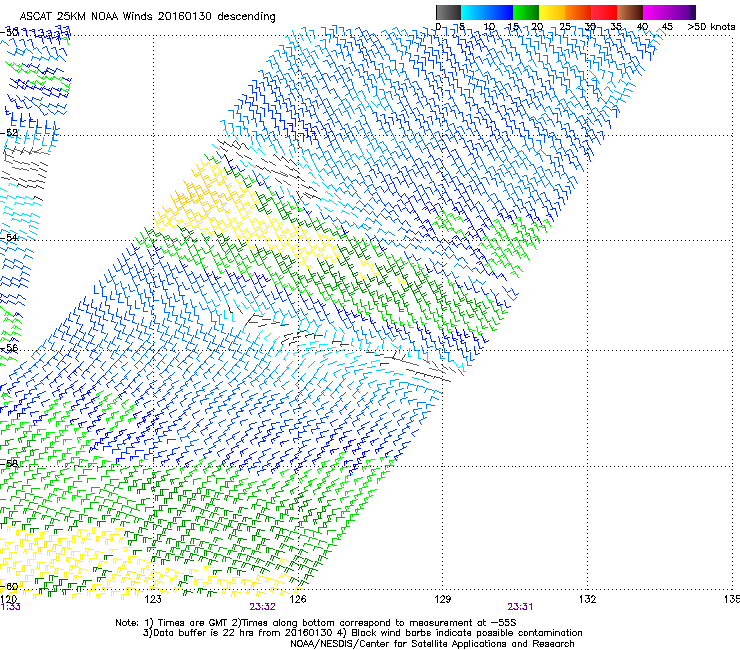Click the longitude label '123'
Viewport: 740px width, 650px height.
[153, 599]
